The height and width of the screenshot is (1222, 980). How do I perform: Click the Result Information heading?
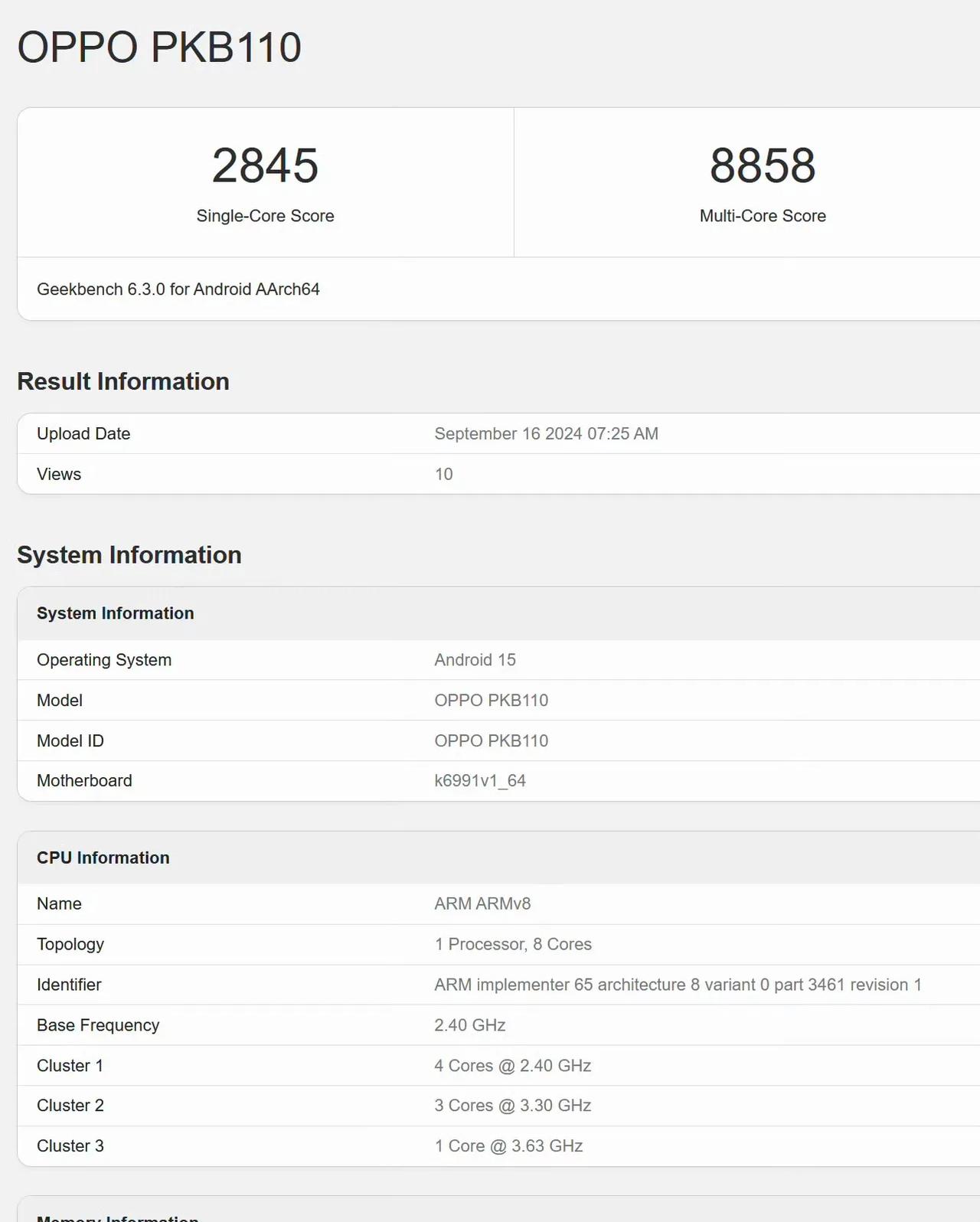click(123, 381)
